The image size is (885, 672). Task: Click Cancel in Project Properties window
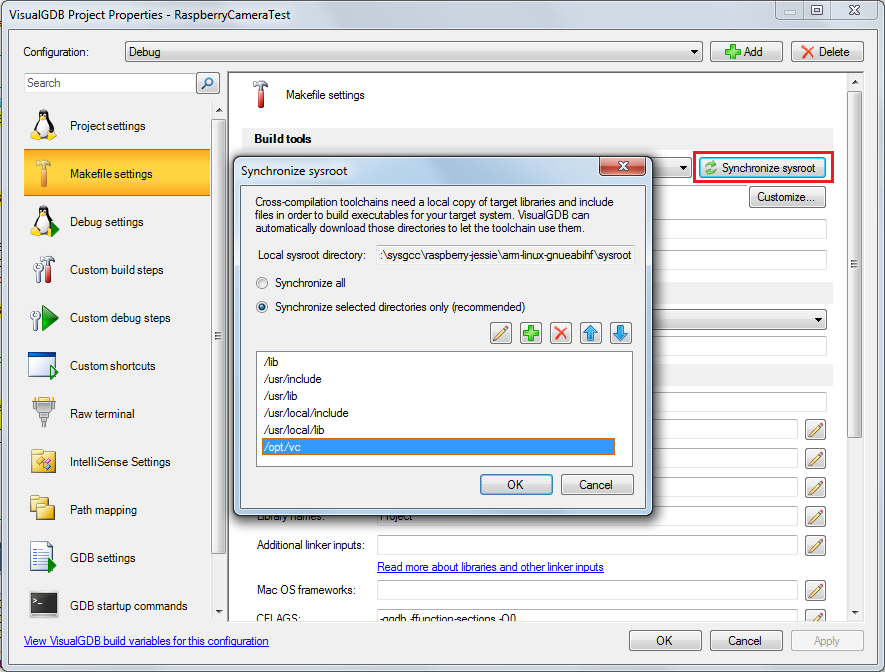pyautogui.click(x=746, y=641)
